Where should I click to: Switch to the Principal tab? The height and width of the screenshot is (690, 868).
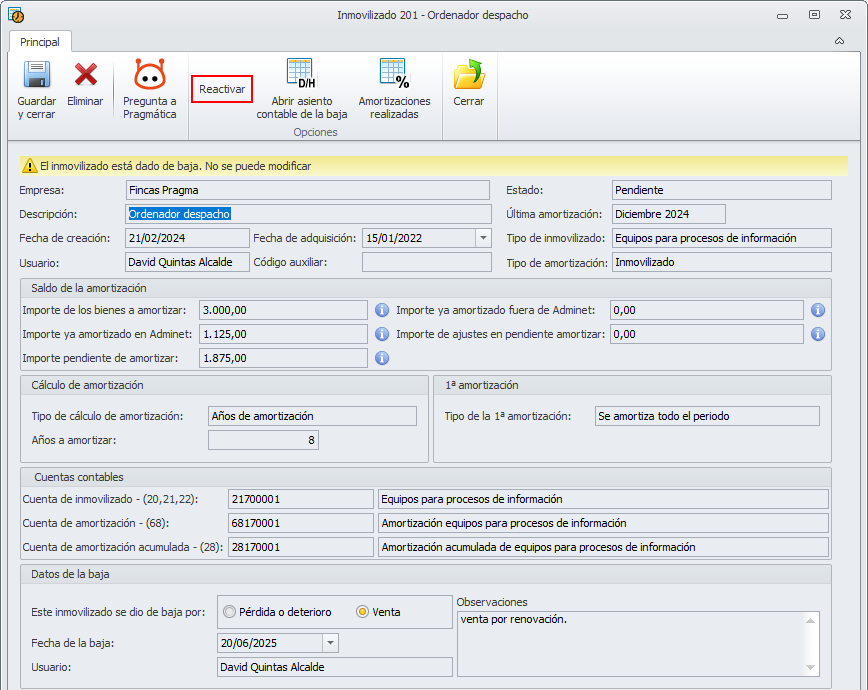coord(40,42)
